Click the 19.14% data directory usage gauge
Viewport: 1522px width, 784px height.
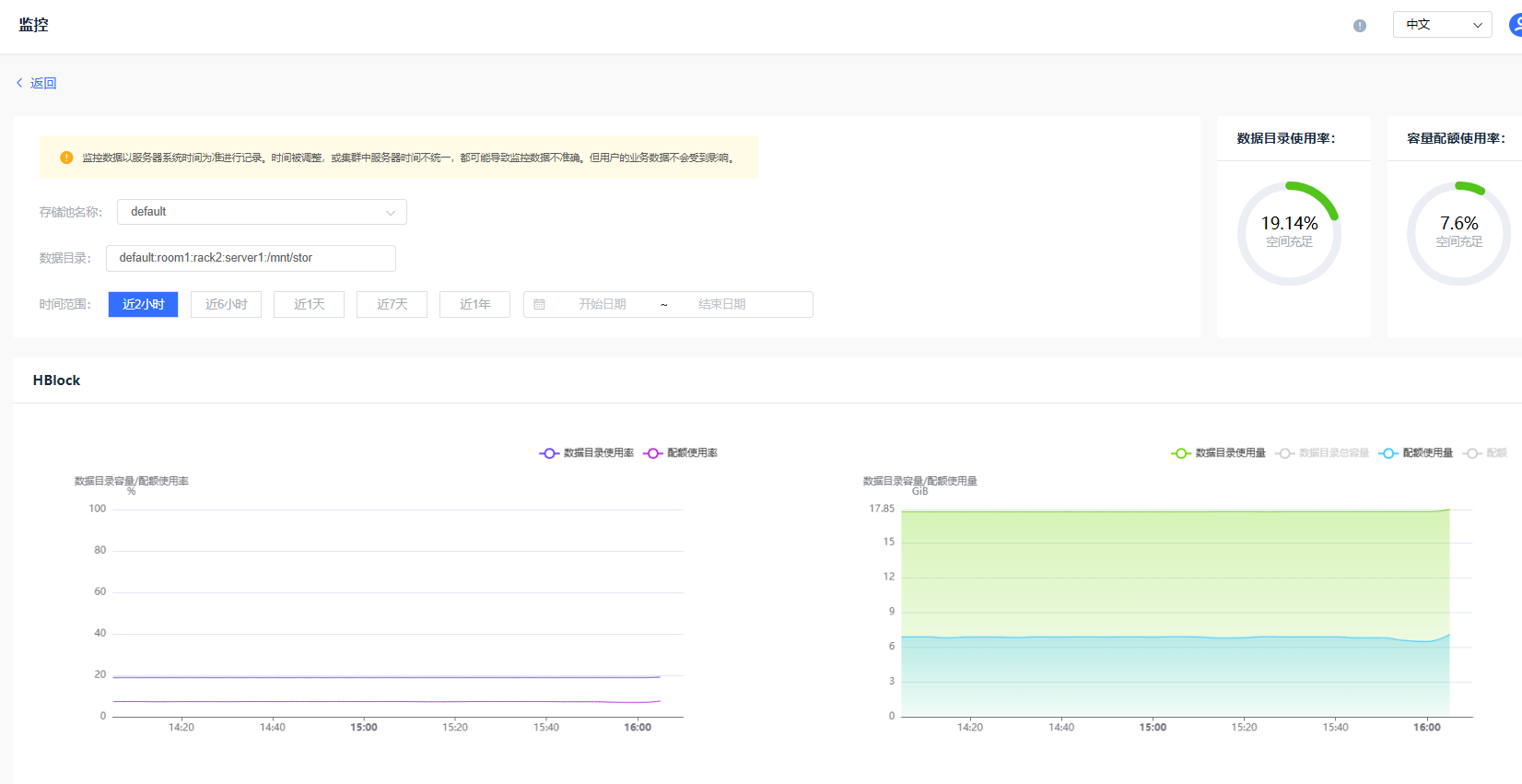point(1289,233)
